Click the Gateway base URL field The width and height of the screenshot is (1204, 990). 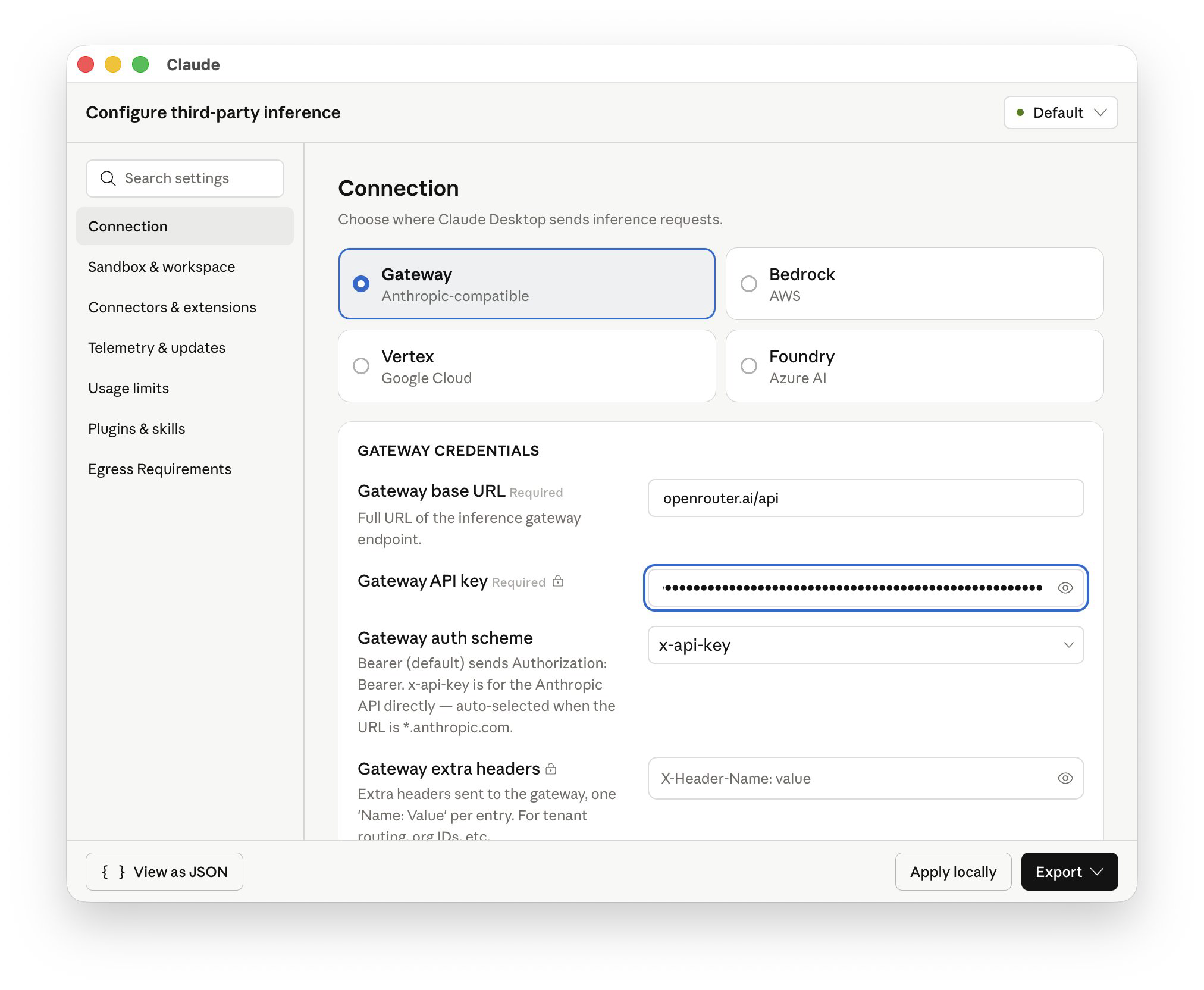coord(866,498)
